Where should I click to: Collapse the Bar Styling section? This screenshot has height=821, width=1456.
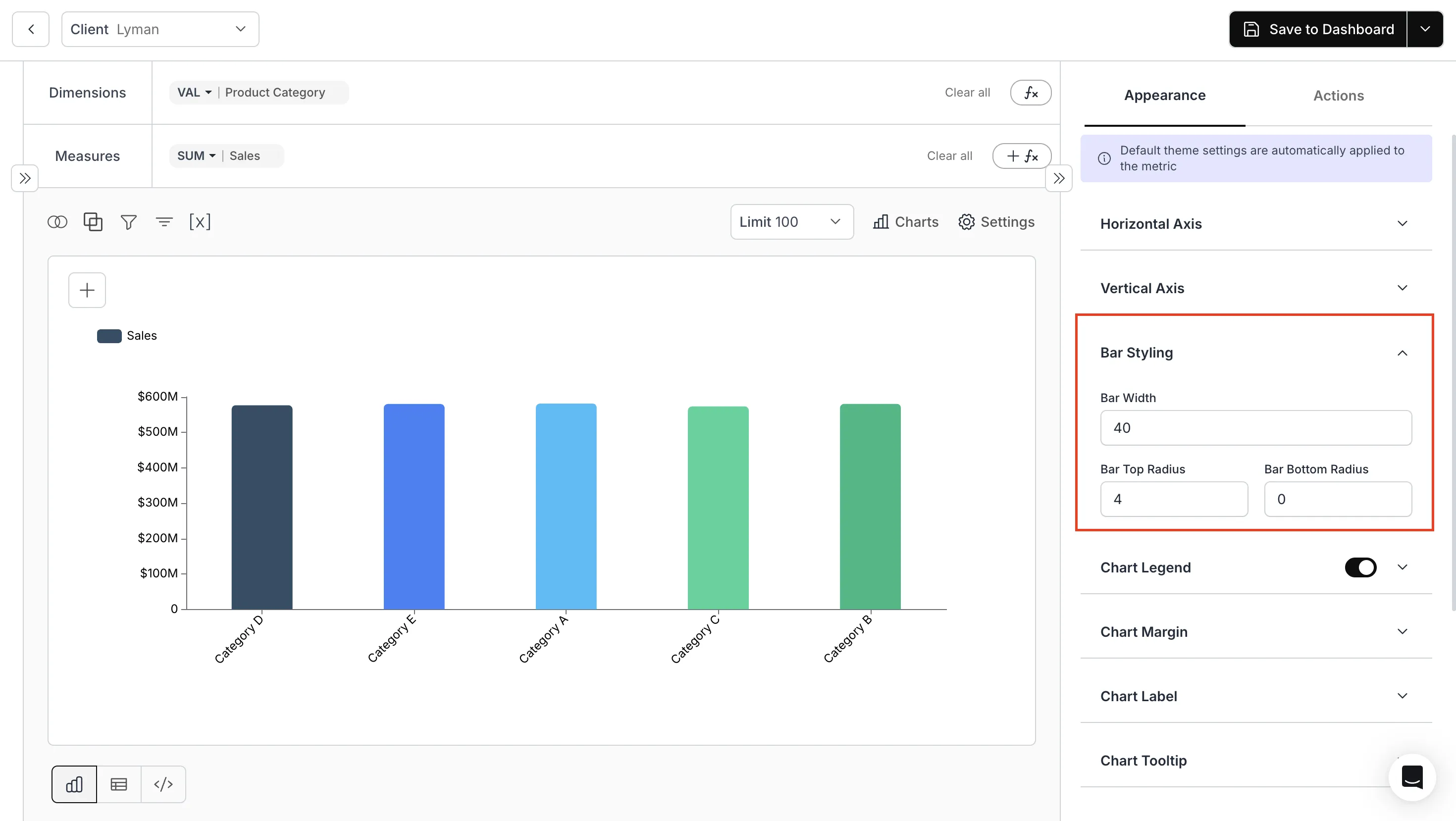point(1255,353)
